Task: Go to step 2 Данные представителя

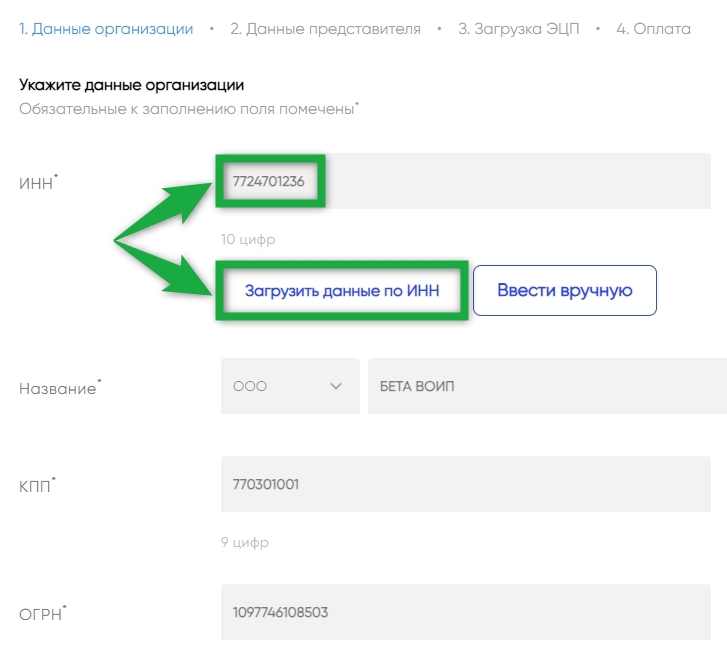Action: click(x=325, y=29)
